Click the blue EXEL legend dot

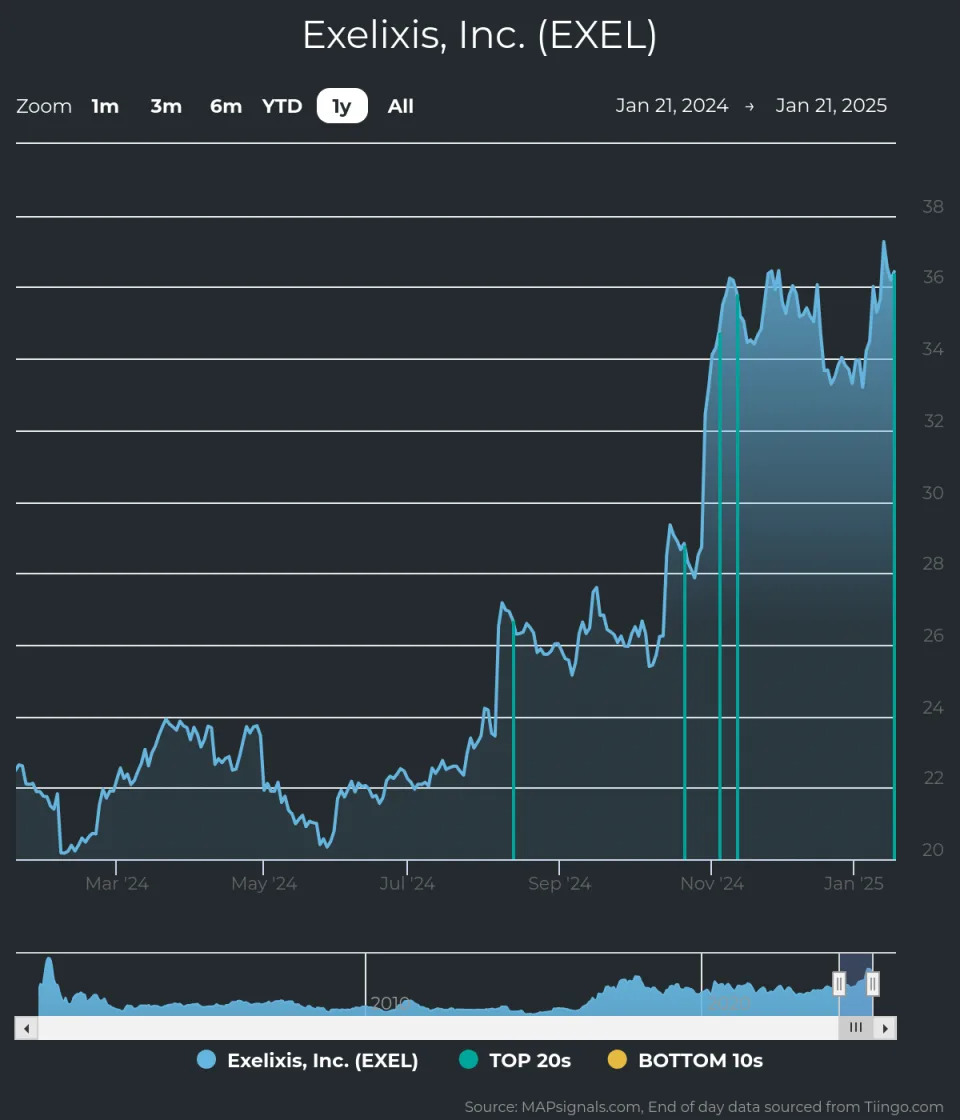click(x=206, y=1060)
